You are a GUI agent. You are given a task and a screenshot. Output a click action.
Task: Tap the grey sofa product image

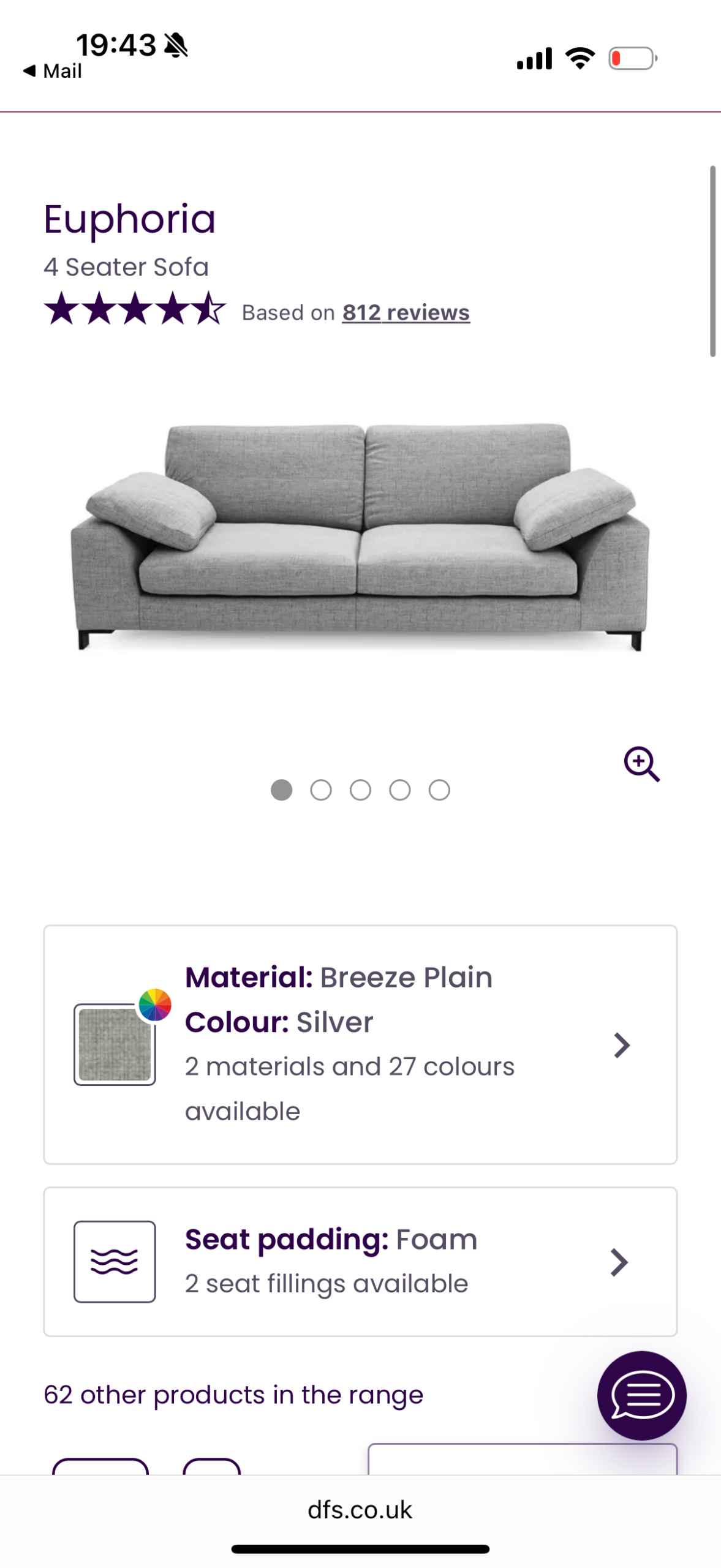click(x=360, y=536)
